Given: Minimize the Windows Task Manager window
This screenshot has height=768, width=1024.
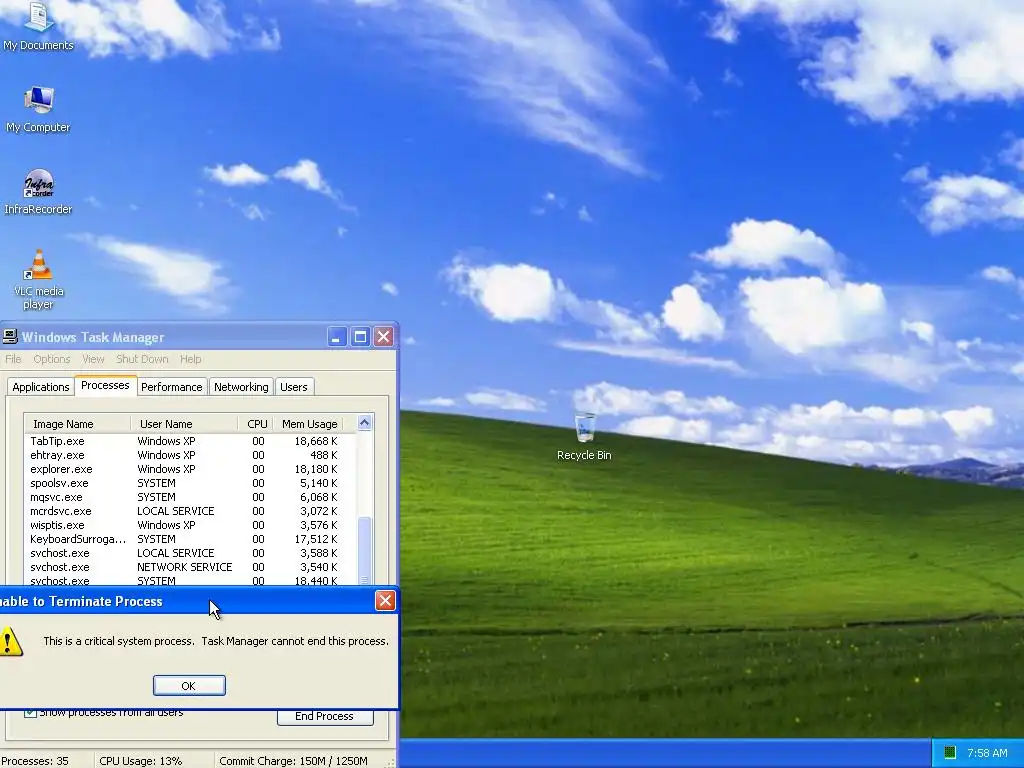Looking at the screenshot, I should 336,337.
